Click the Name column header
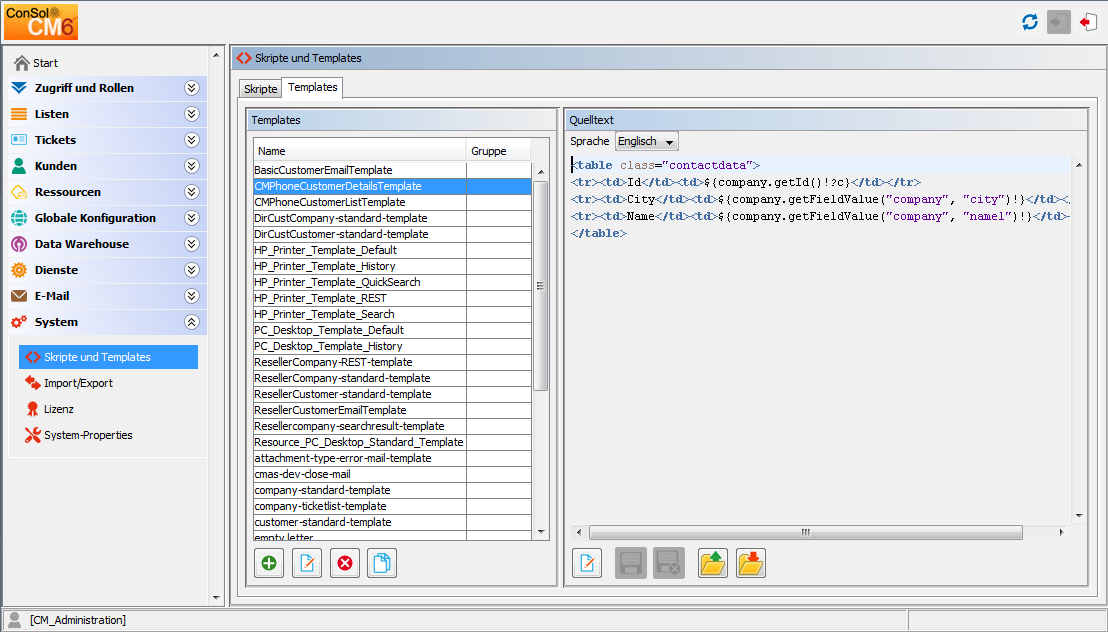Screen dimensions: 1108x632 click(x=359, y=151)
